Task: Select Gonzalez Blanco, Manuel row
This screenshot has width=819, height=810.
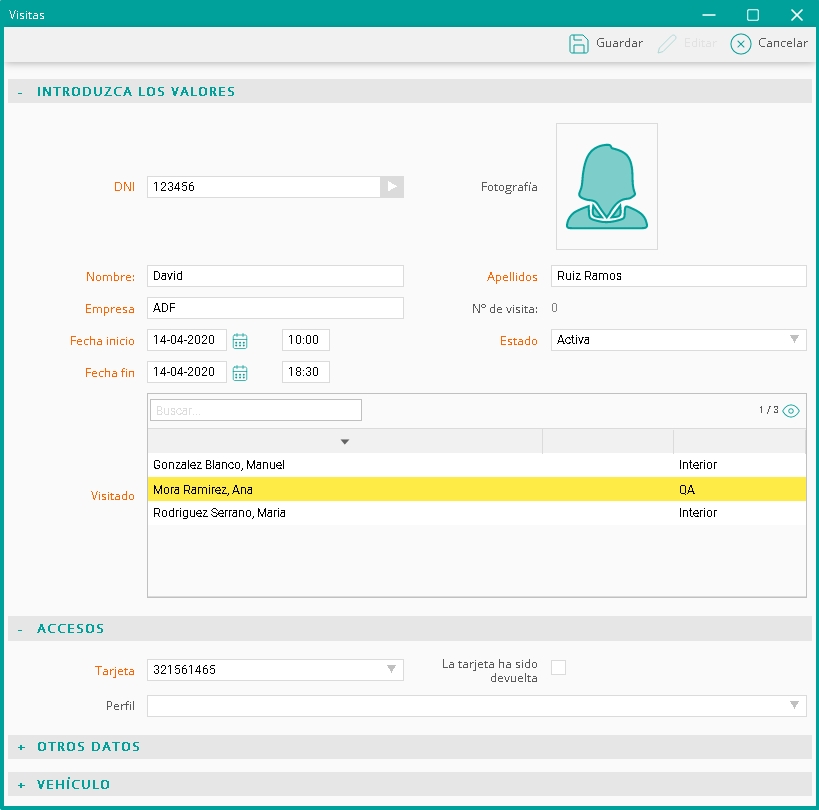Action: (x=476, y=465)
